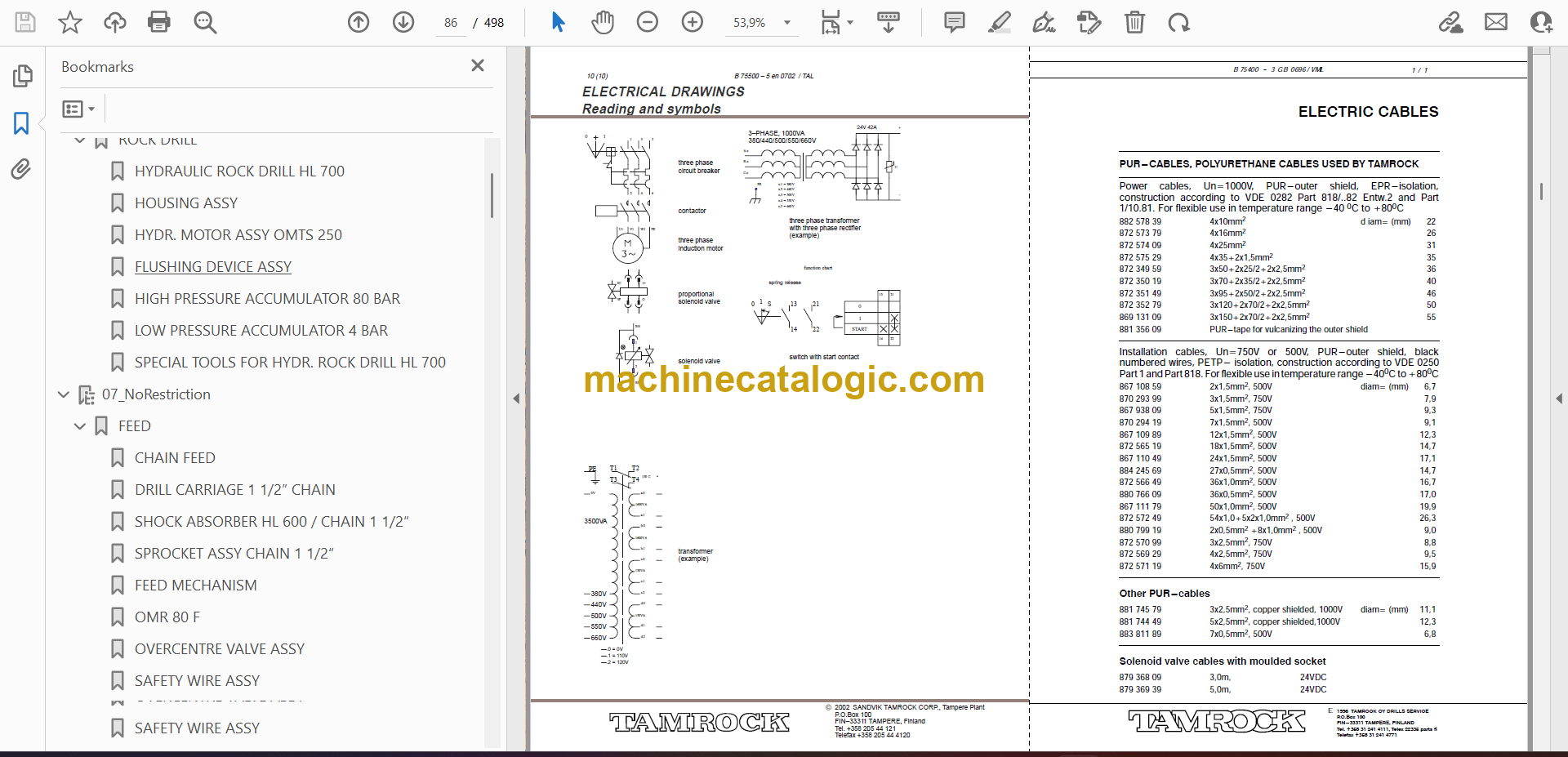
Task: Go to the next page with the down arrow
Action: point(403,22)
